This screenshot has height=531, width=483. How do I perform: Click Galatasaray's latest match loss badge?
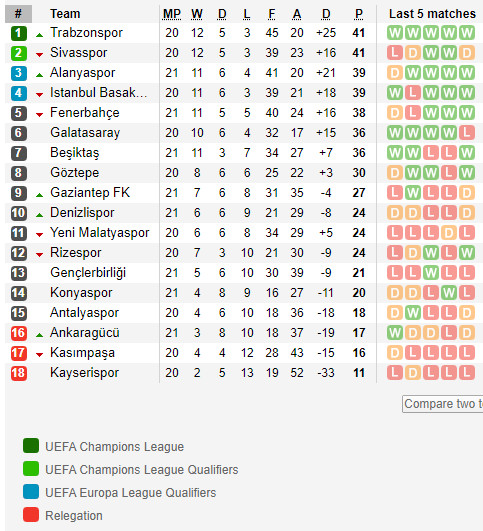[467, 133]
